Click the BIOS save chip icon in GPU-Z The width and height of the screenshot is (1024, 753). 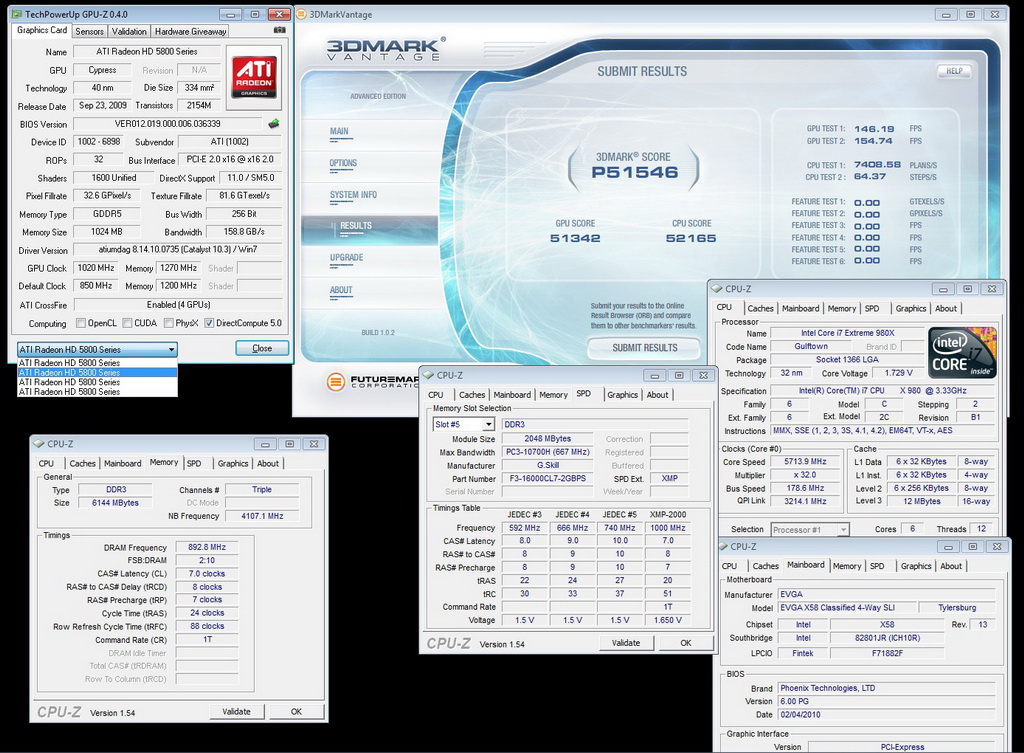coord(274,123)
